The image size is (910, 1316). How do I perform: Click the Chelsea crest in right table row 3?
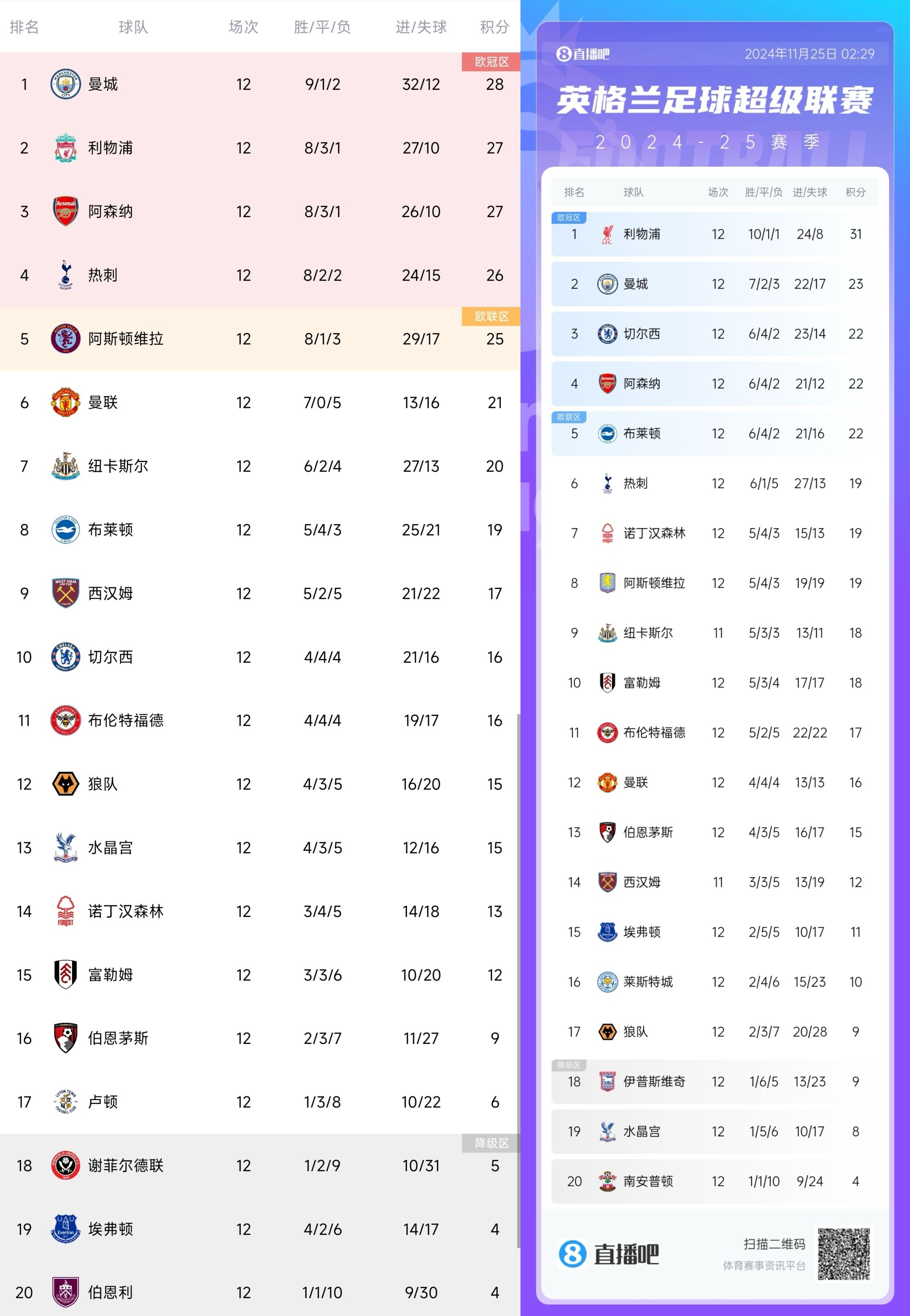pos(607,333)
